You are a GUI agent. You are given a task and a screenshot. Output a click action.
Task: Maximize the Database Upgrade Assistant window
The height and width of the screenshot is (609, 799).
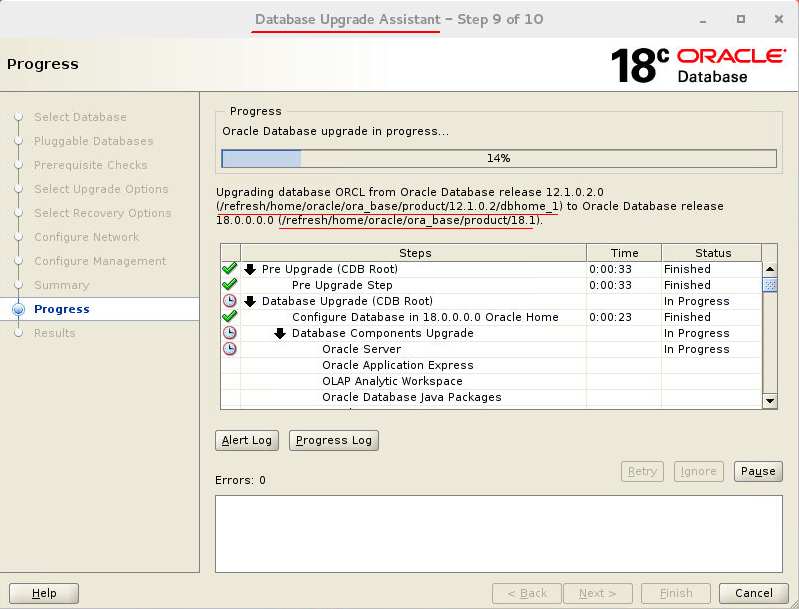[741, 19]
